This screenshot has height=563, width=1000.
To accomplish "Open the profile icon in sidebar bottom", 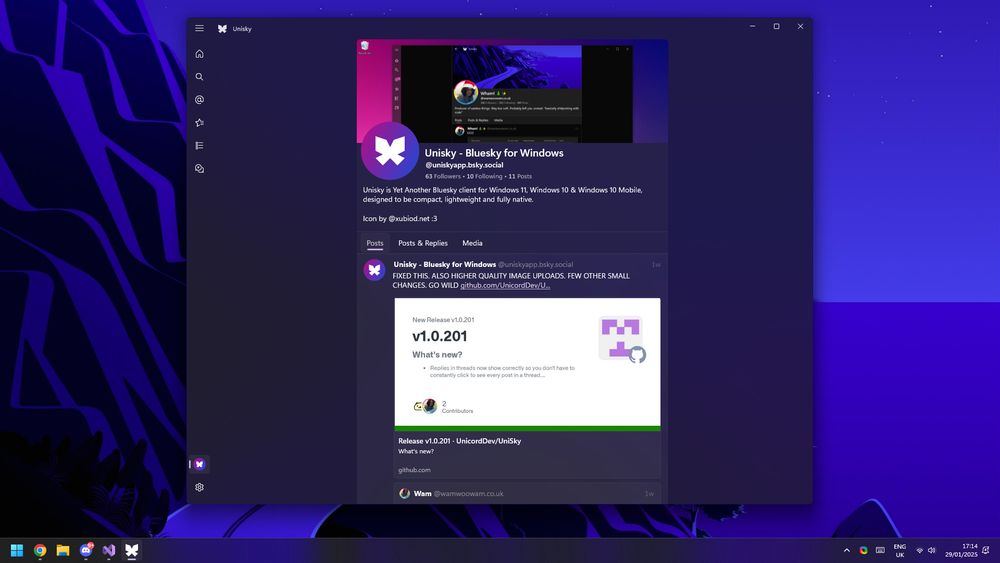I will click(200, 464).
